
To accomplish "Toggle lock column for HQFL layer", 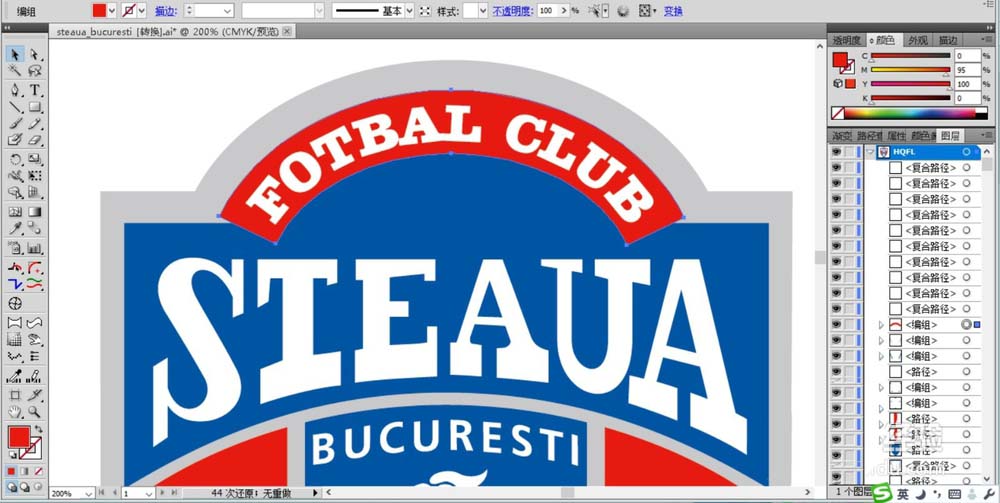I will [850, 152].
